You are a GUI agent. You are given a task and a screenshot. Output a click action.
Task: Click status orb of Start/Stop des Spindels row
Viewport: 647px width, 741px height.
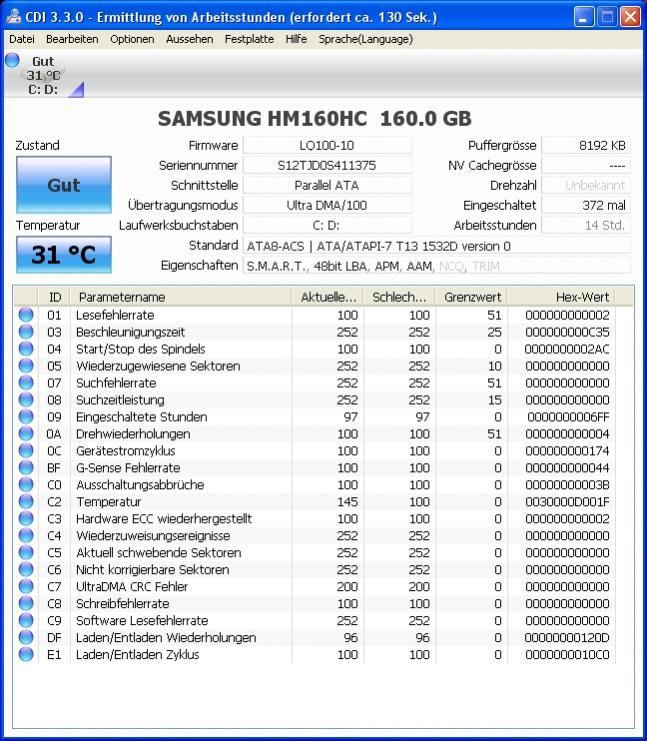tap(26, 349)
